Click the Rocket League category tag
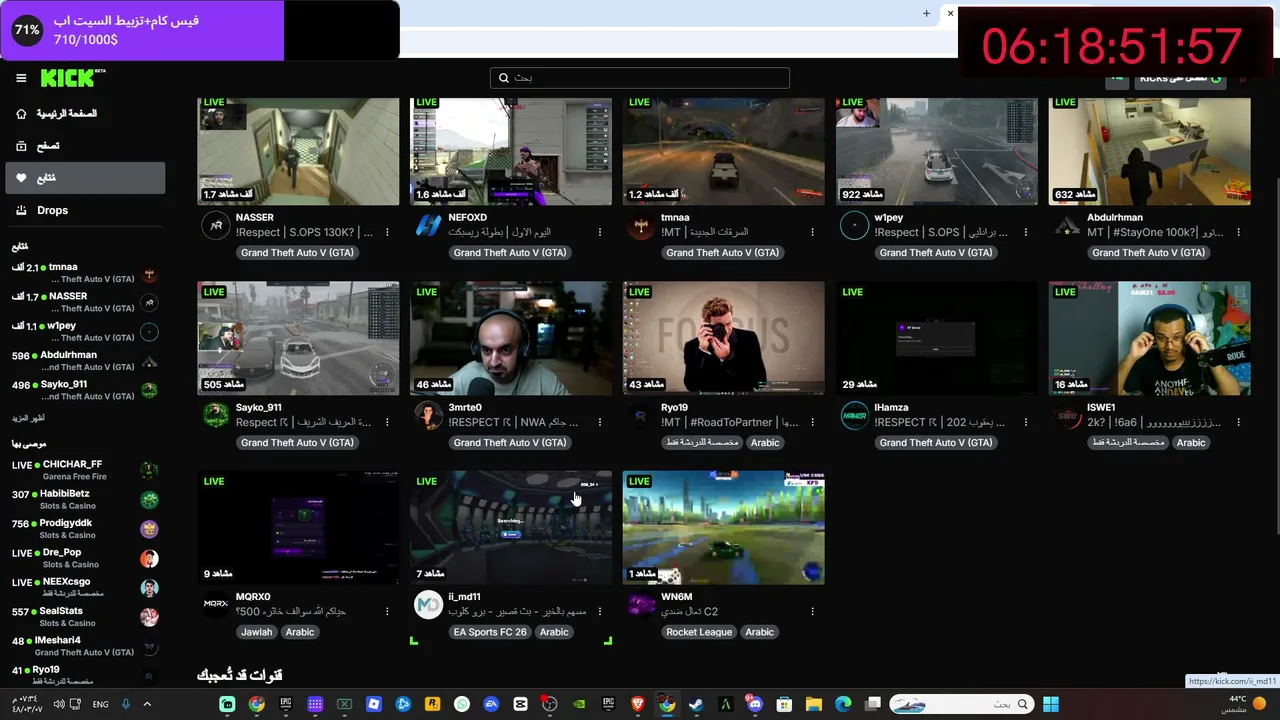This screenshot has width=1280, height=720. [x=699, y=632]
